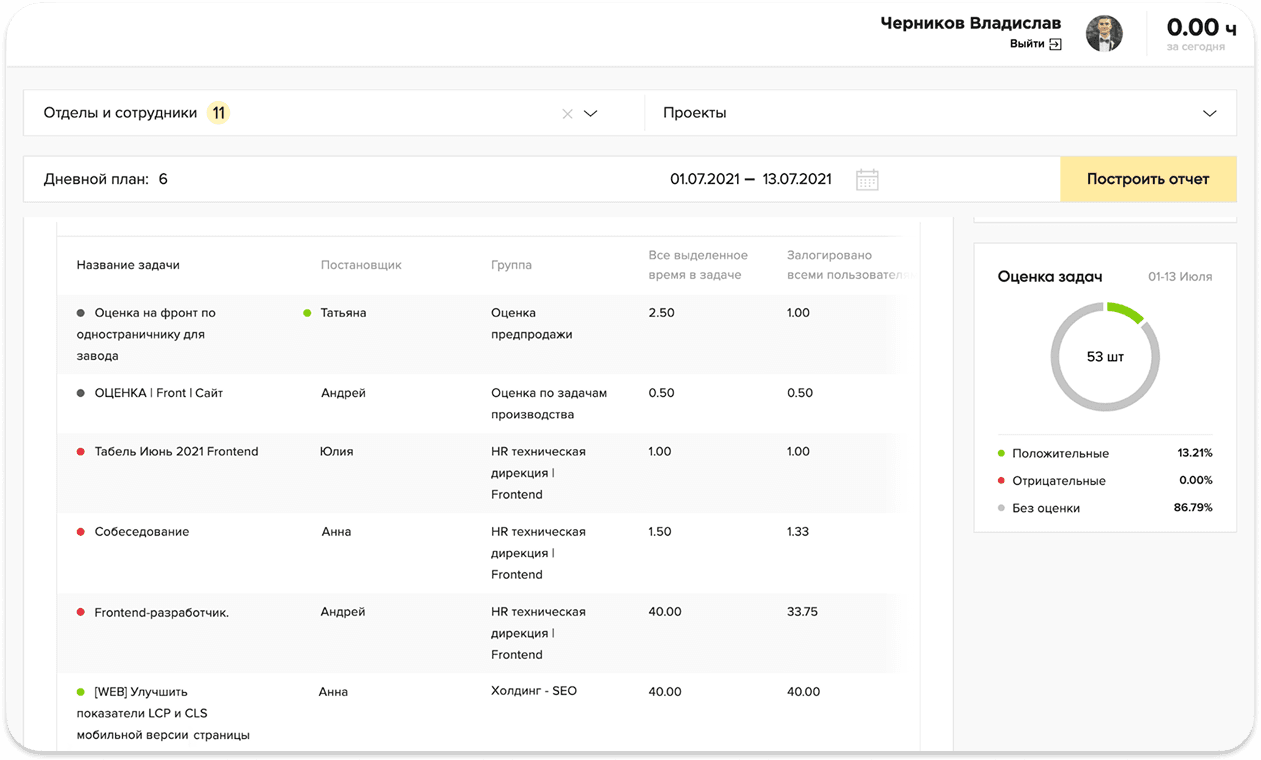
Task: Click red status dot of Собеседование task
Action: (81, 532)
